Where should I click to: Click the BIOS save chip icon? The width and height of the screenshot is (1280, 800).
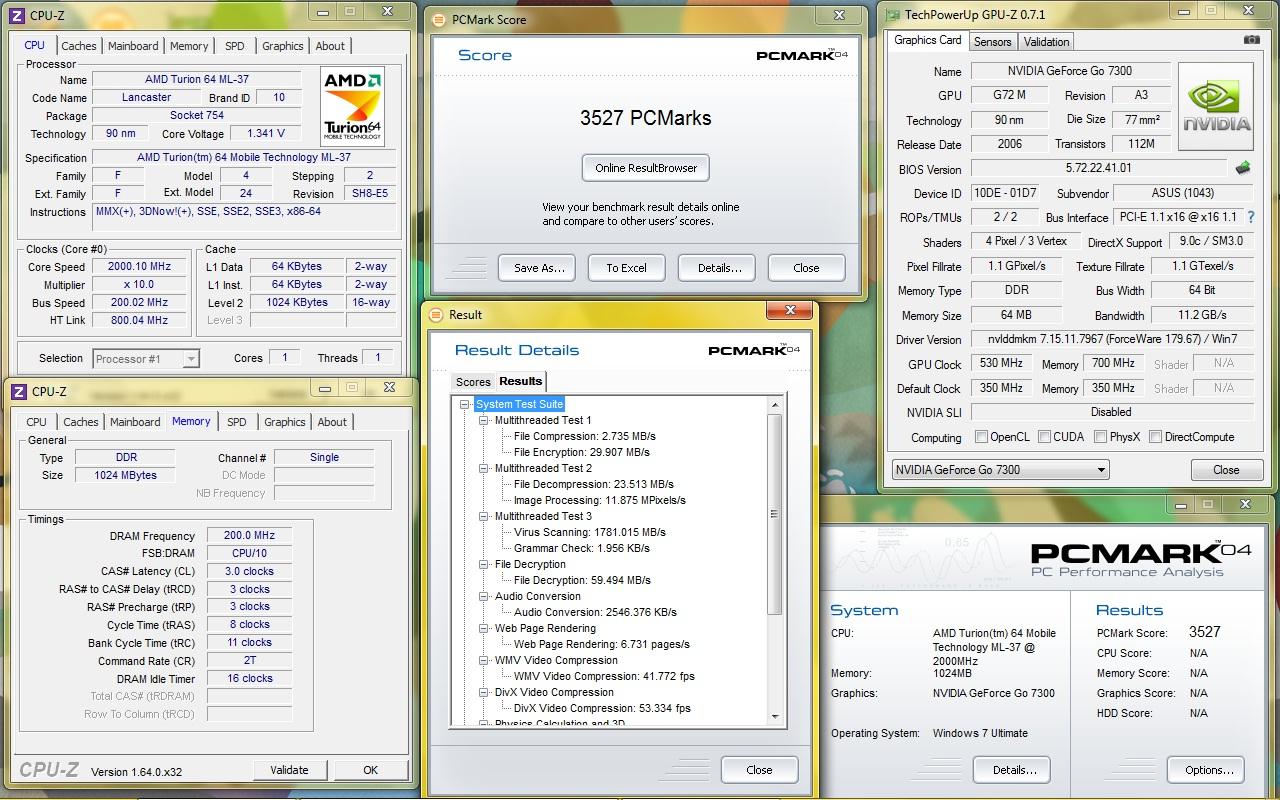point(1243,168)
